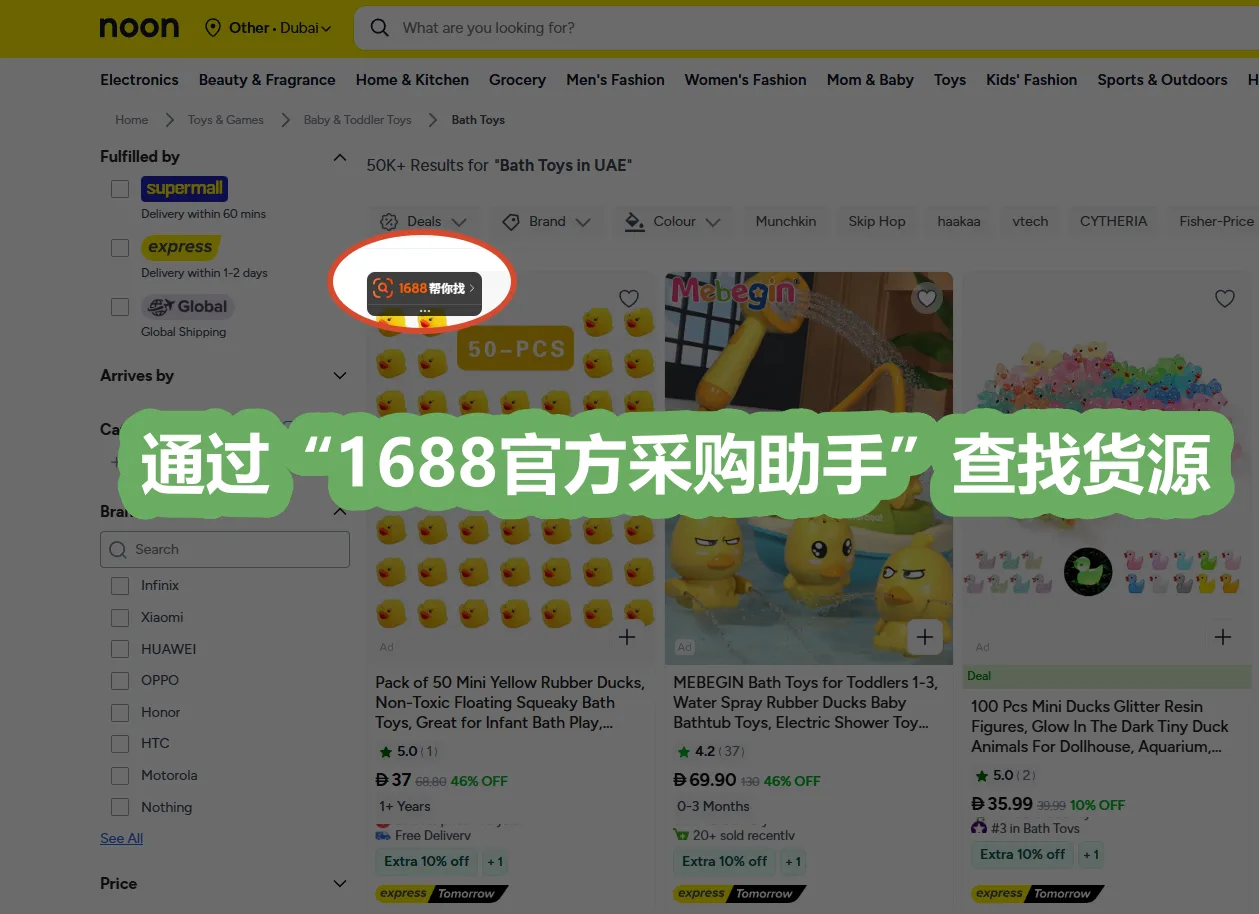The height and width of the screenshot is (914, 1259).
Task: Filter by Munchkin brand chip
Action: pos(786,222)
